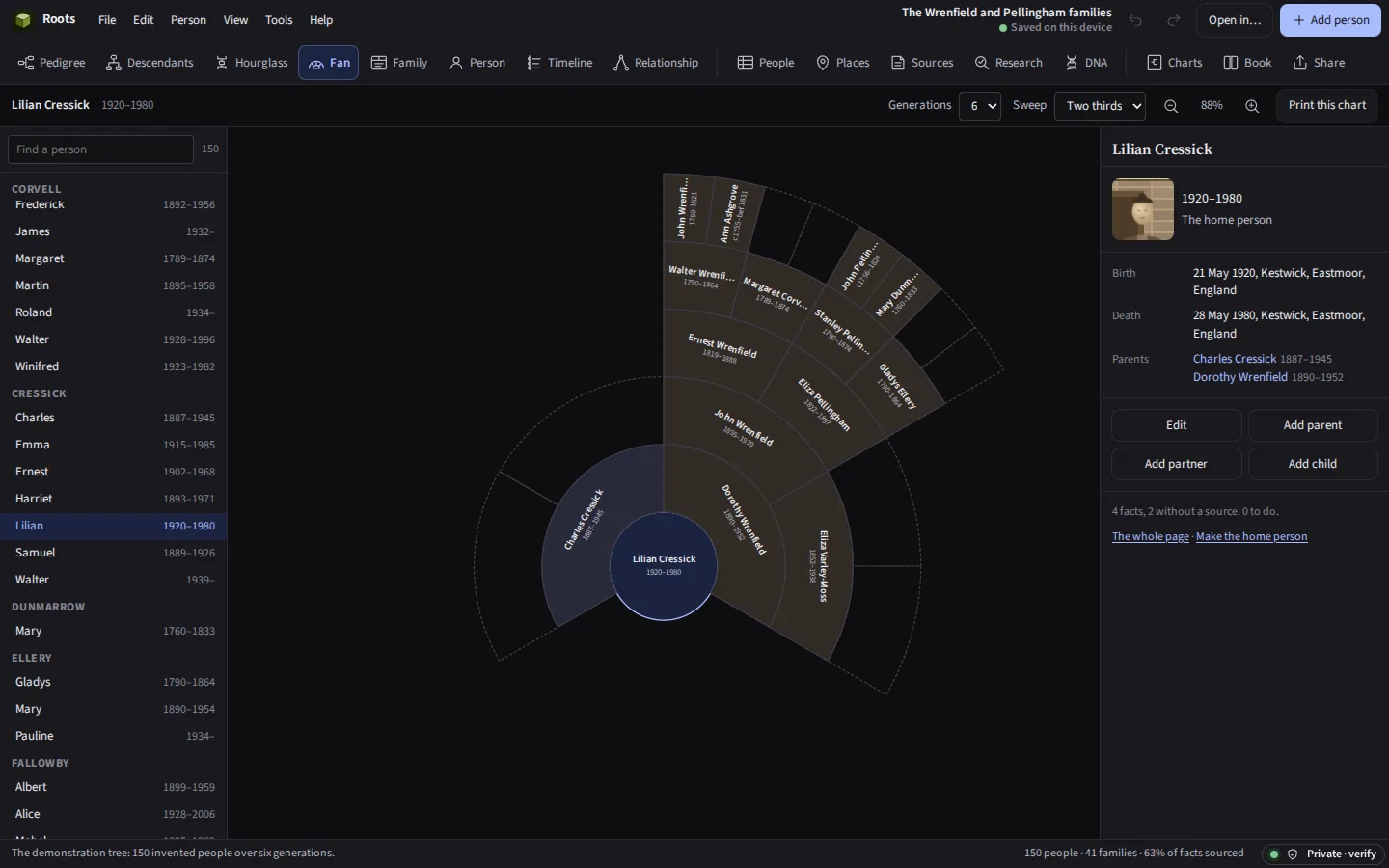The image size is (1389, 868).
Task: Open the Places section
Action: (x=843, y=63)
